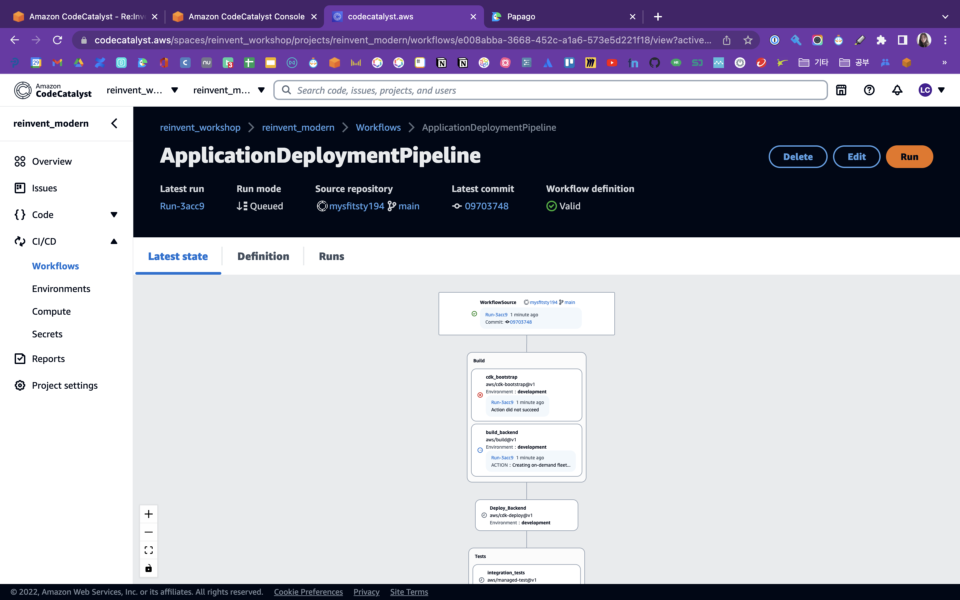This screenshot has width=960, height=600.
Task: Click the search code and issues bar
Action: click(552, 89)
